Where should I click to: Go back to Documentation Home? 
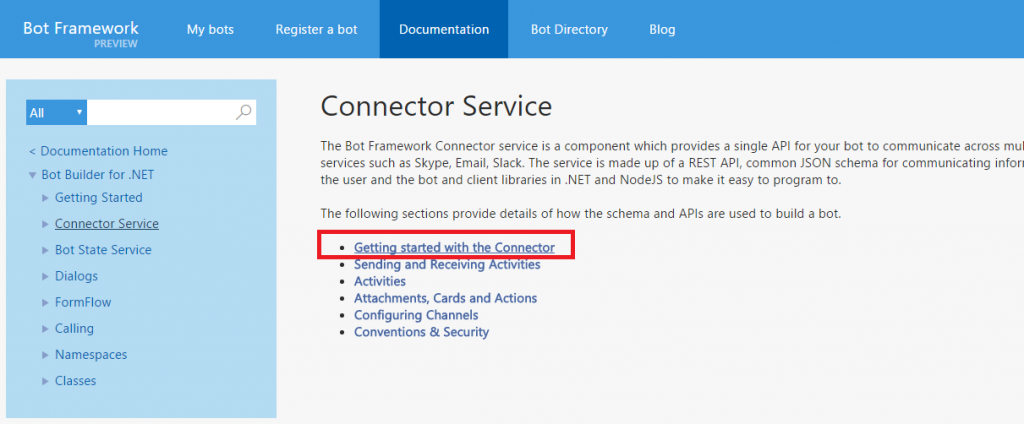99,151
